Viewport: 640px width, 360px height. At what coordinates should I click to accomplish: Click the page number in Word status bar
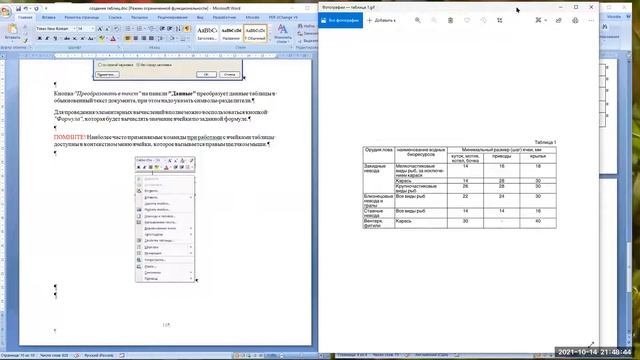click(x=18, y=356)
